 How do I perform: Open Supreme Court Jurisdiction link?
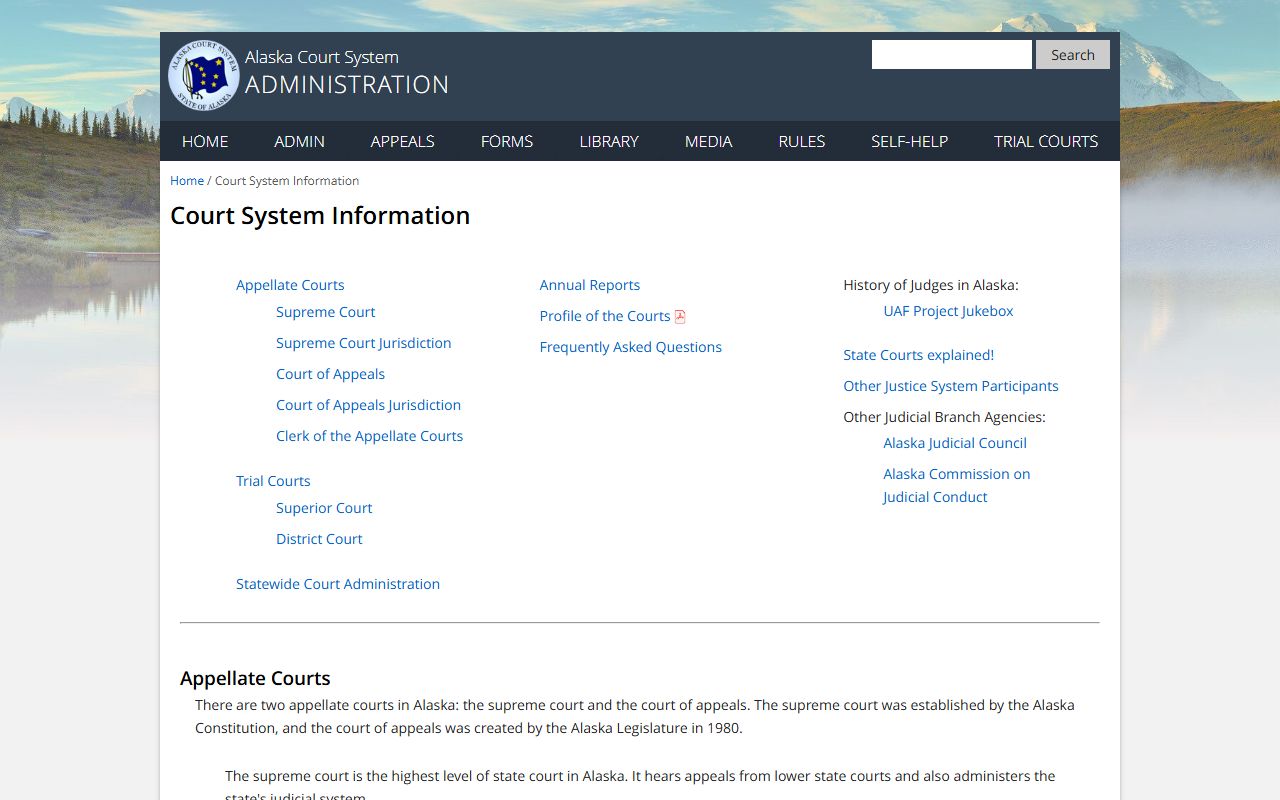364,343
